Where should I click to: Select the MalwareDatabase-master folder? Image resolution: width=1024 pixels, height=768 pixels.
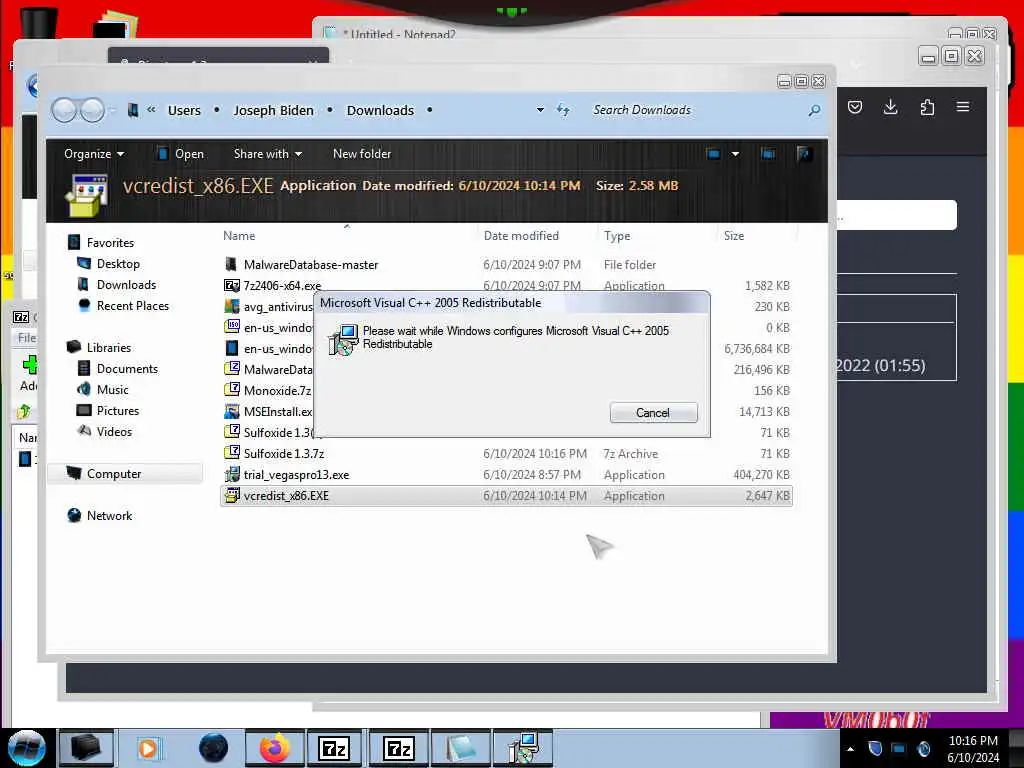tap(311, 264)
